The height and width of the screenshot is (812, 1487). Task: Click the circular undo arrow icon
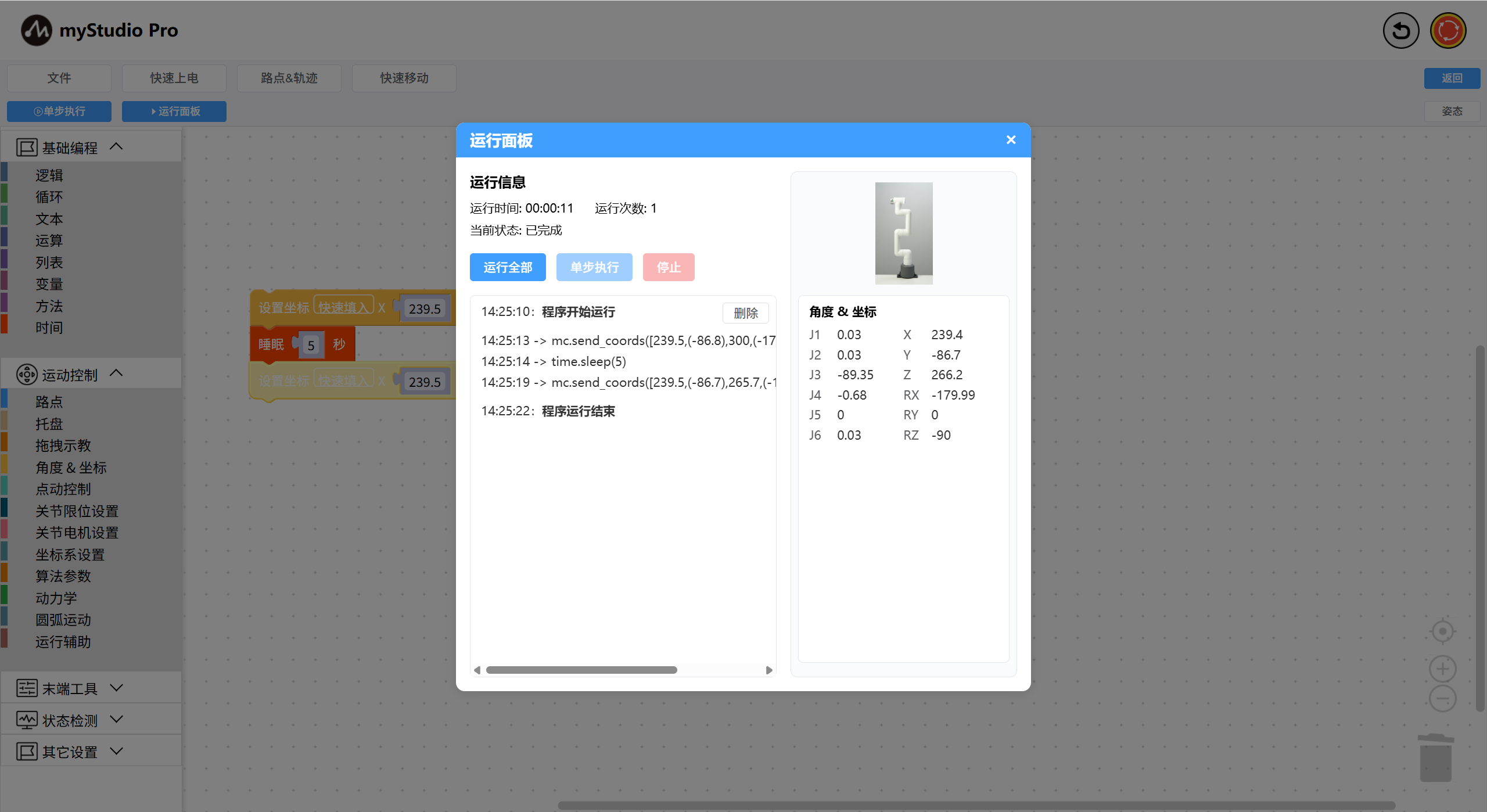point(1400,31)
